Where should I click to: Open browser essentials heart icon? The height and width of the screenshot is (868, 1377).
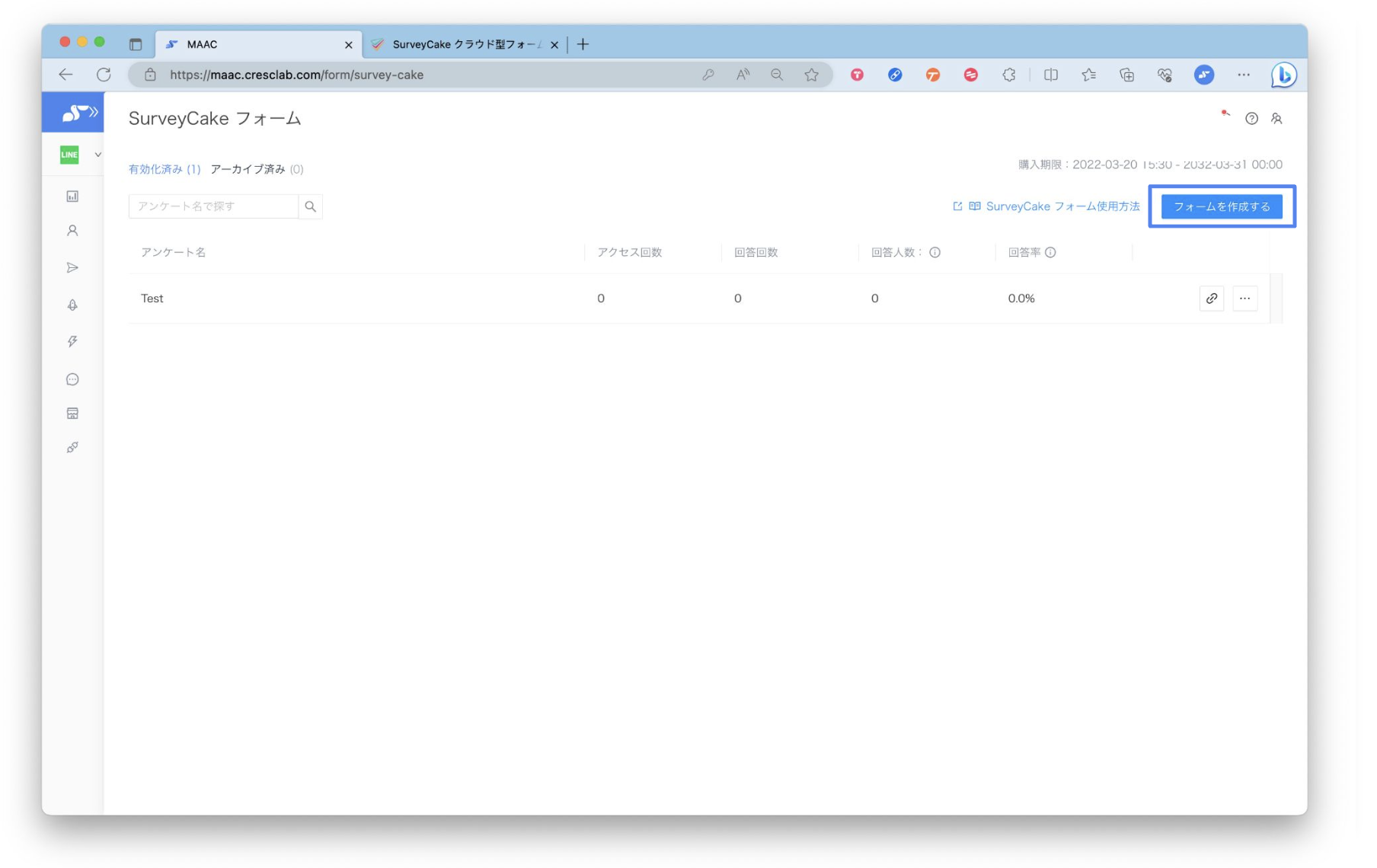tap(1165, 75)
